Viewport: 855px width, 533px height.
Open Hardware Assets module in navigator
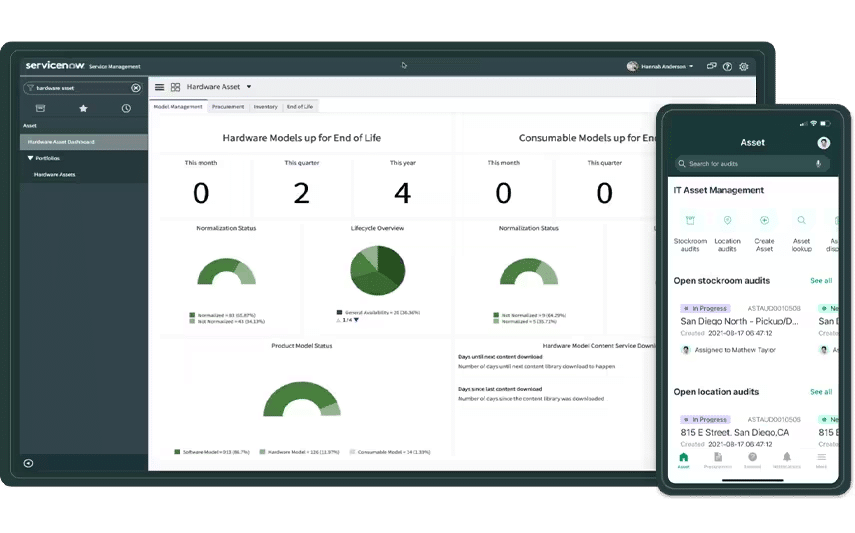(55, 175)
